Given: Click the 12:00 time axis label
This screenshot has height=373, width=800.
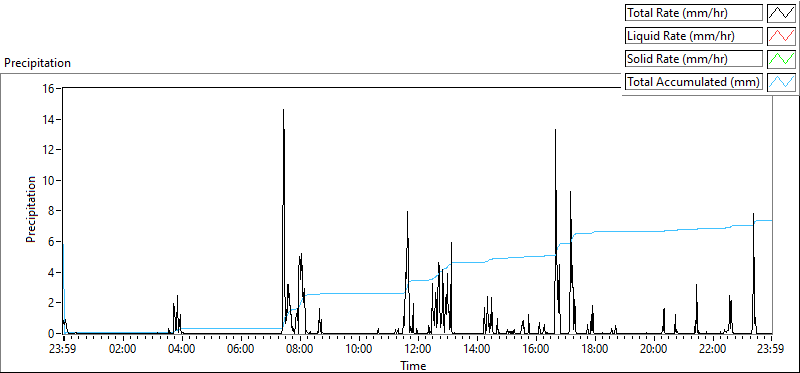Looking at the screenshot, I should [x=418, y=350].
